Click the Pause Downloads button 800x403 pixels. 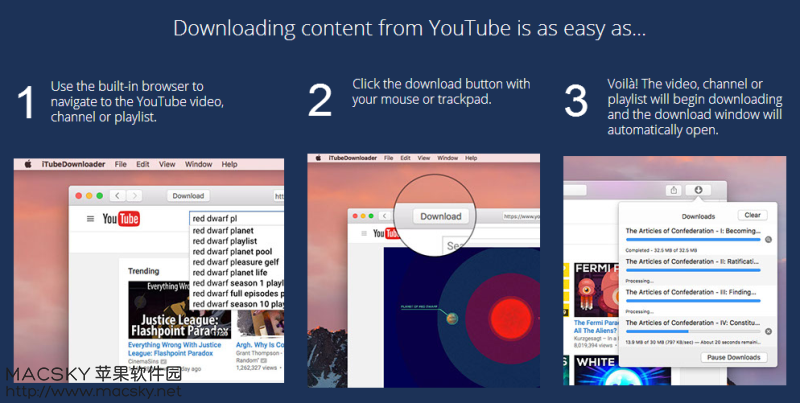734,357
